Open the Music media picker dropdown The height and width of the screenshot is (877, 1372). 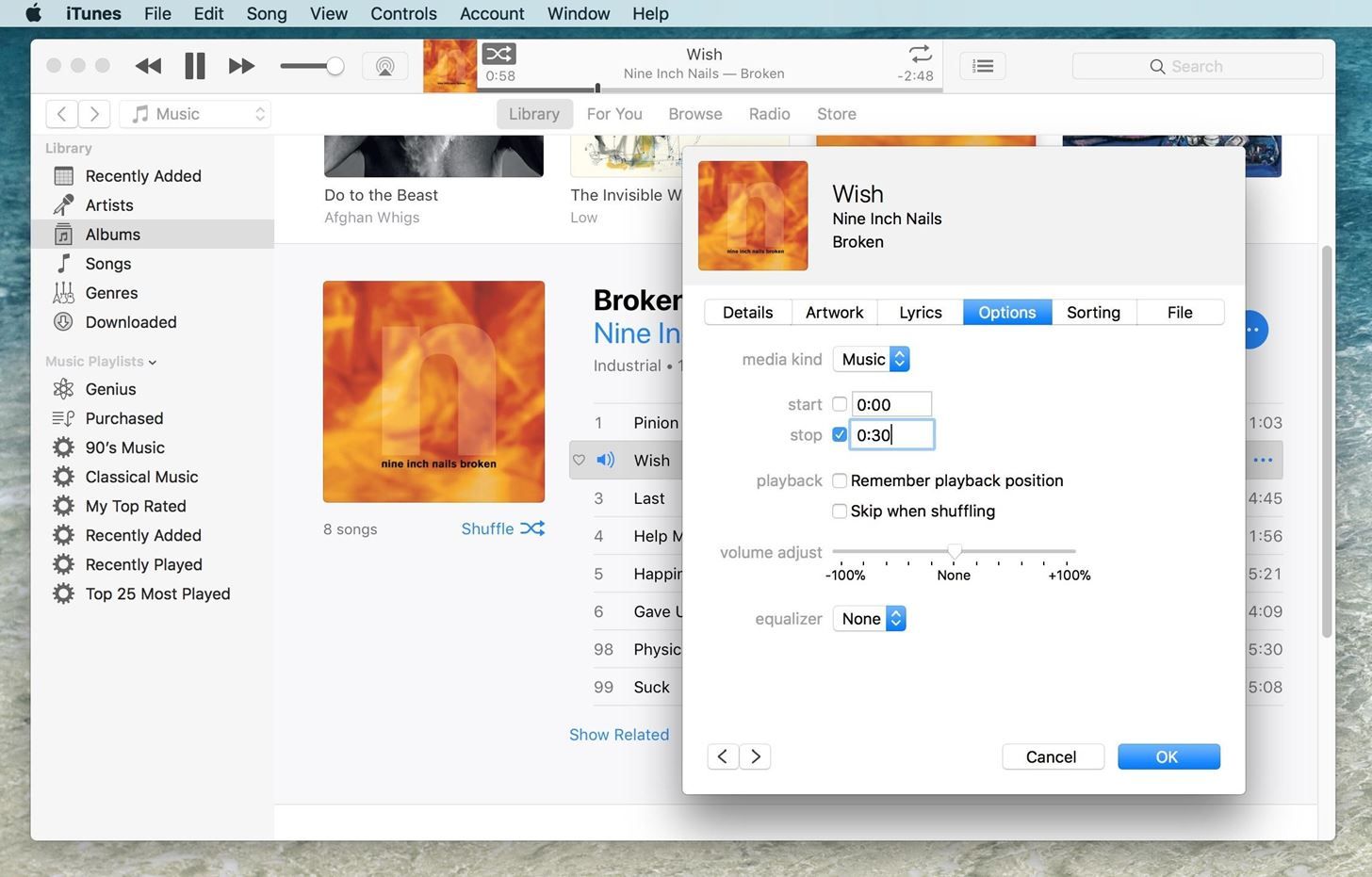195,114
